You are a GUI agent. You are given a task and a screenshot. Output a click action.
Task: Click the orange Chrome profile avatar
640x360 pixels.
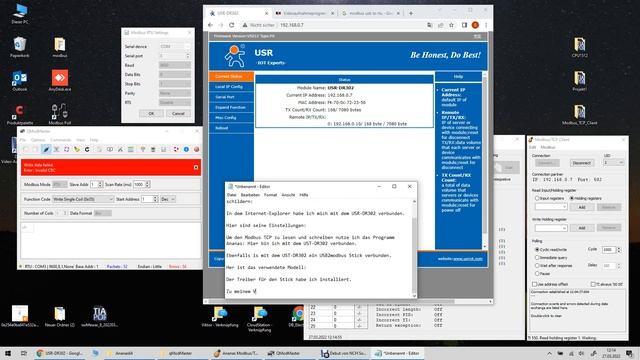tap(475, 25)
